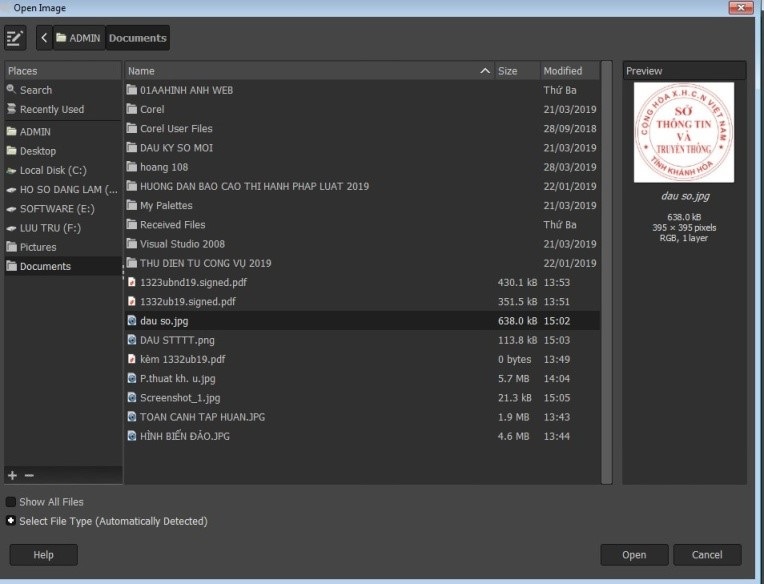This screenshot has height=584, width=764.
Task: Sort files by the Name column
Action: tap(300, 71)
